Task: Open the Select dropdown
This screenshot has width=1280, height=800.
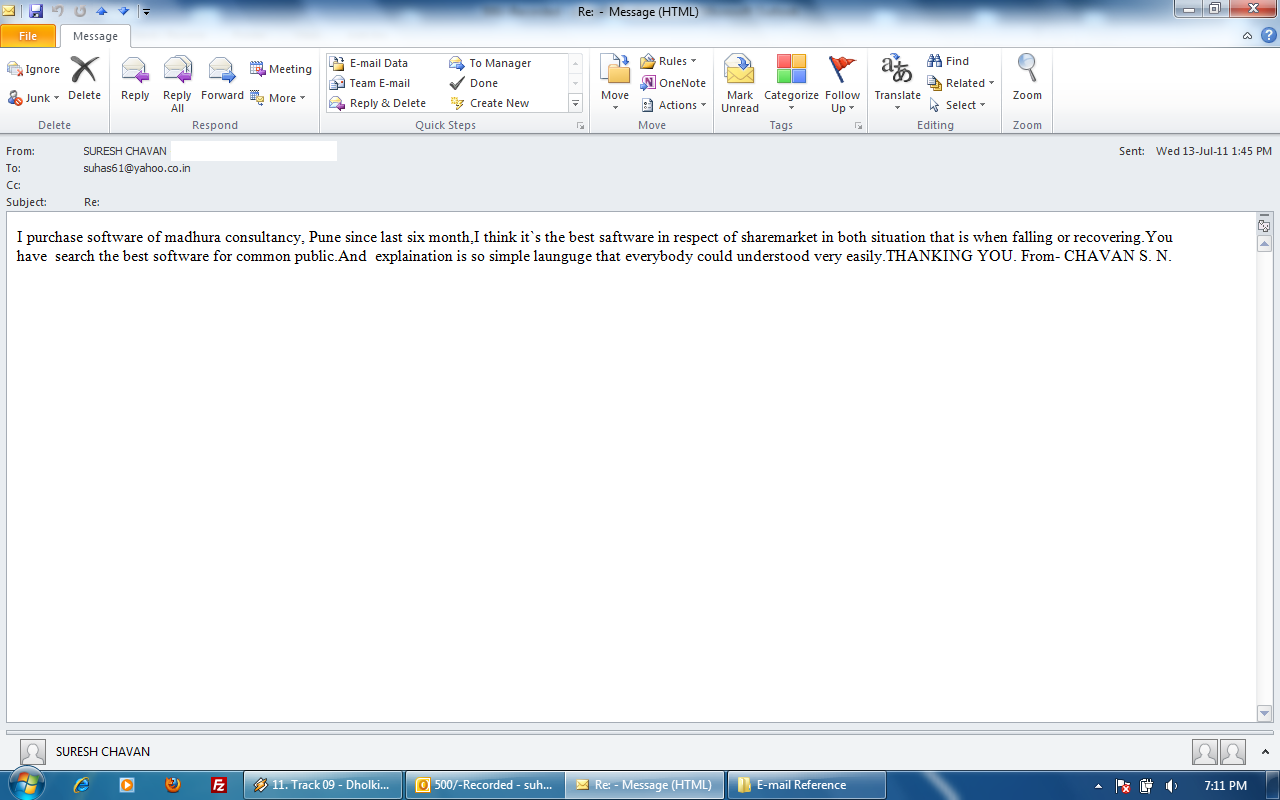Action: click(x=957, y=105)
